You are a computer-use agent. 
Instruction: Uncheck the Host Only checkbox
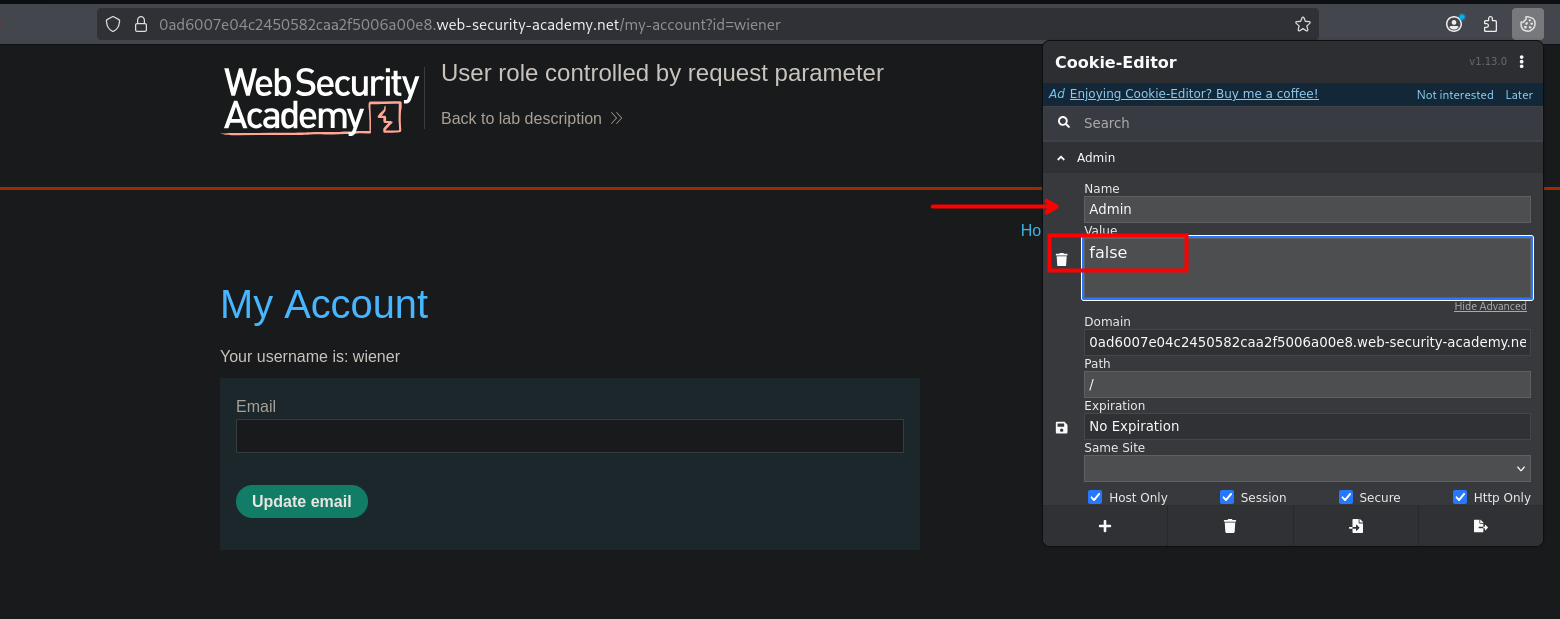pos(1095,497)
